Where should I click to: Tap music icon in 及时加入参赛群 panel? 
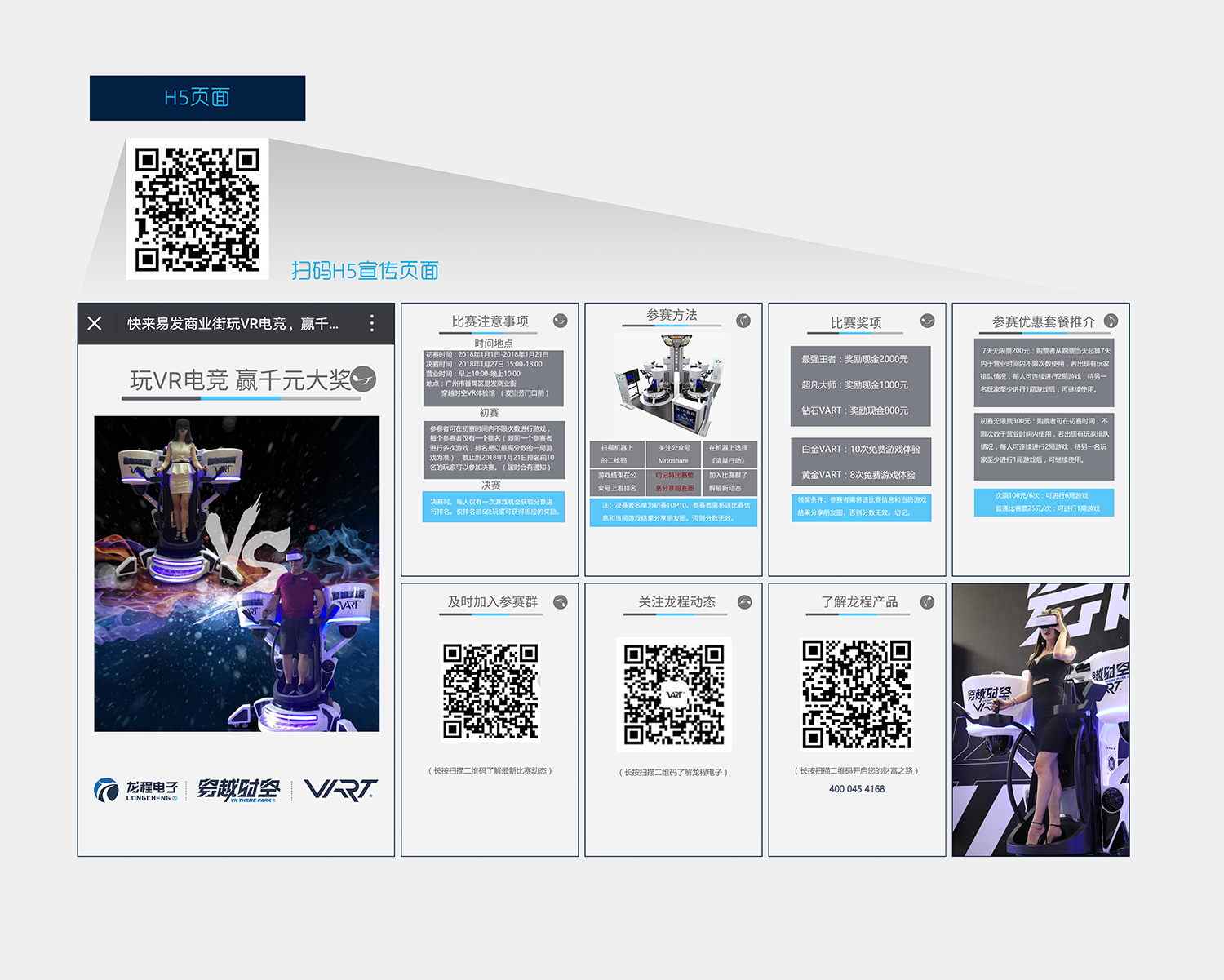[x=560, y=602]
